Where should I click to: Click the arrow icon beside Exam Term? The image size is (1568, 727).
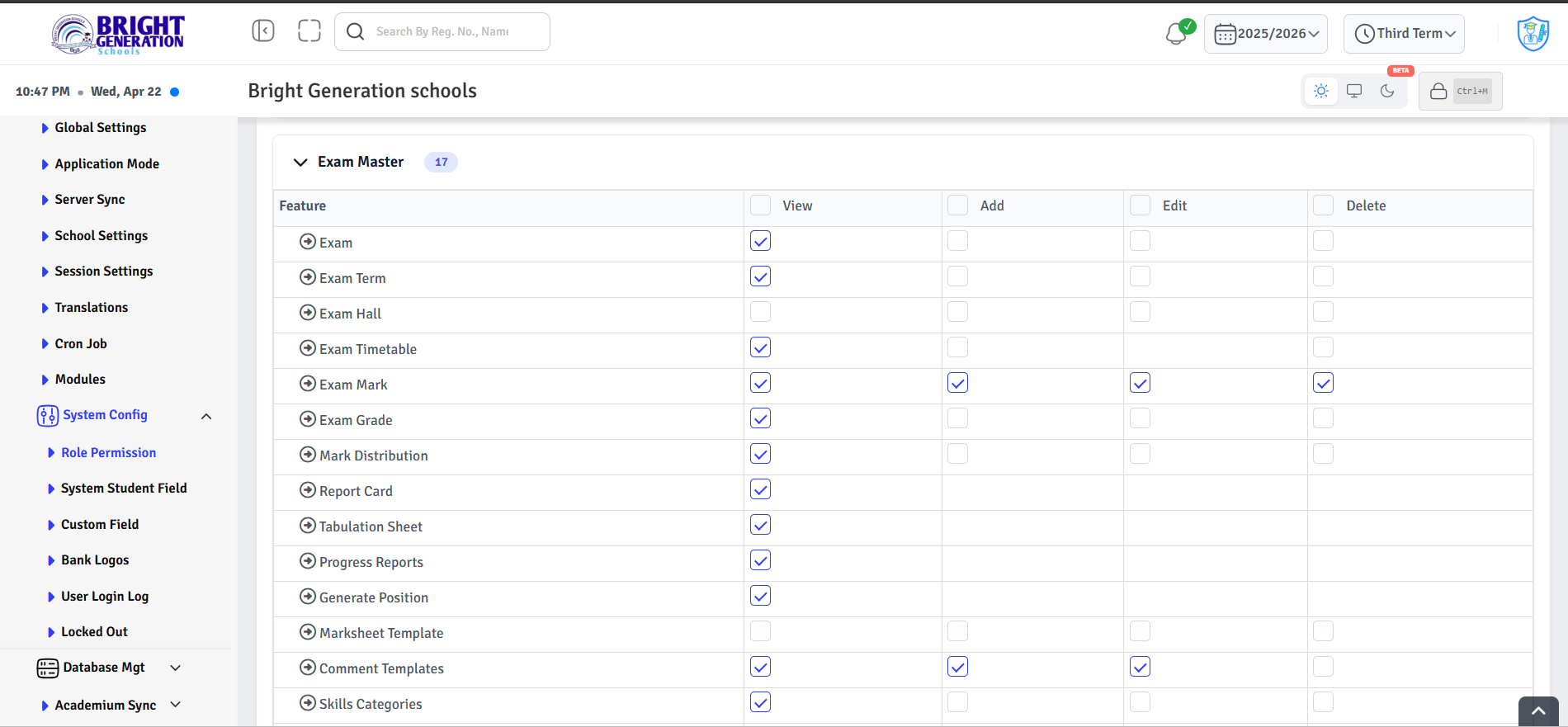click(308, 276)
